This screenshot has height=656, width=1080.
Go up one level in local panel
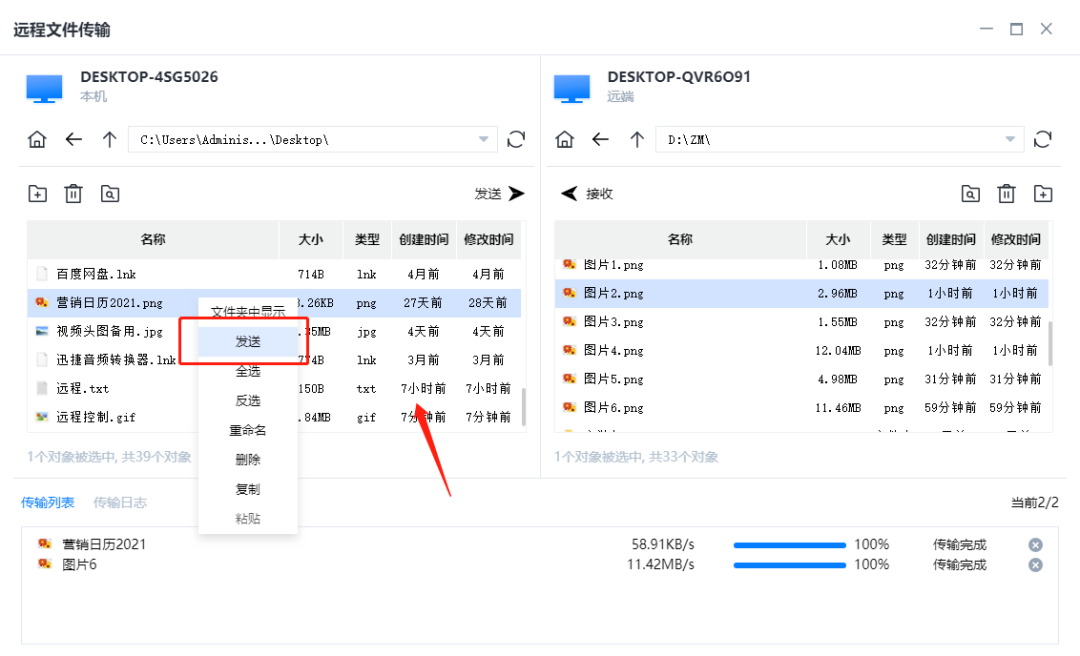coord(110,140)
